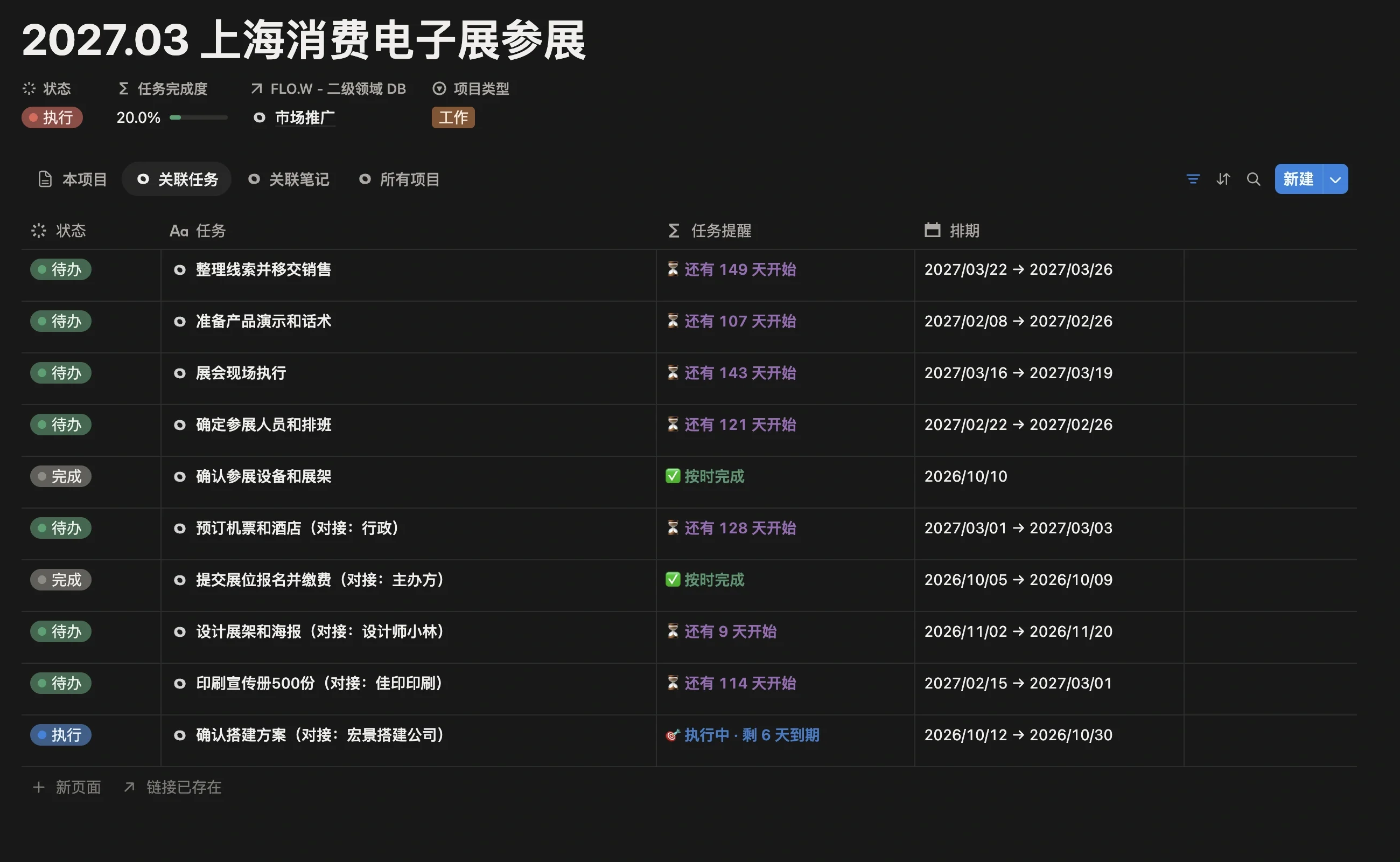Screen dimensions: 1400x862
Task: Click the page icon of 提交展位报名并缴费 row
Action: click(179, 580)
